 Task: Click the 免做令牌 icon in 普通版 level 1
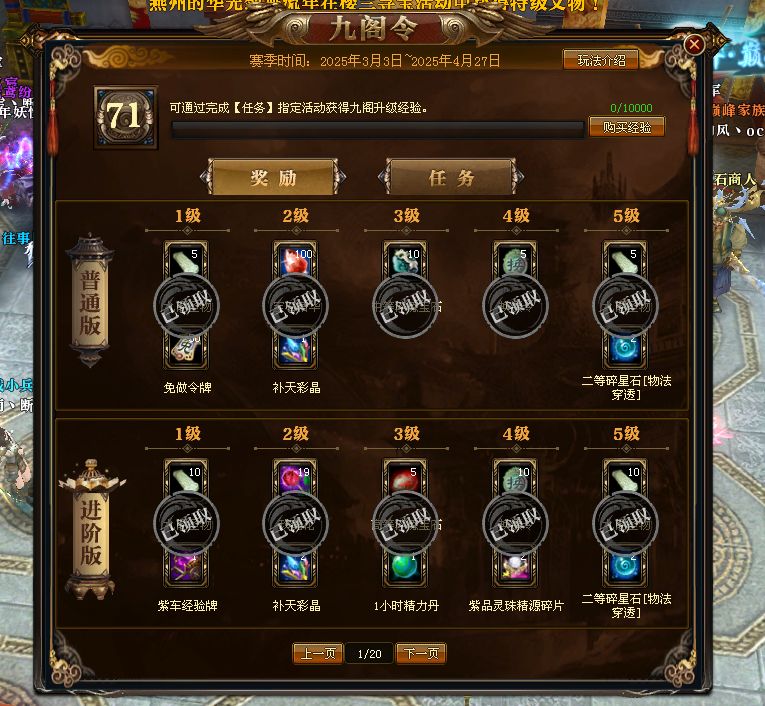pos(186,350)
